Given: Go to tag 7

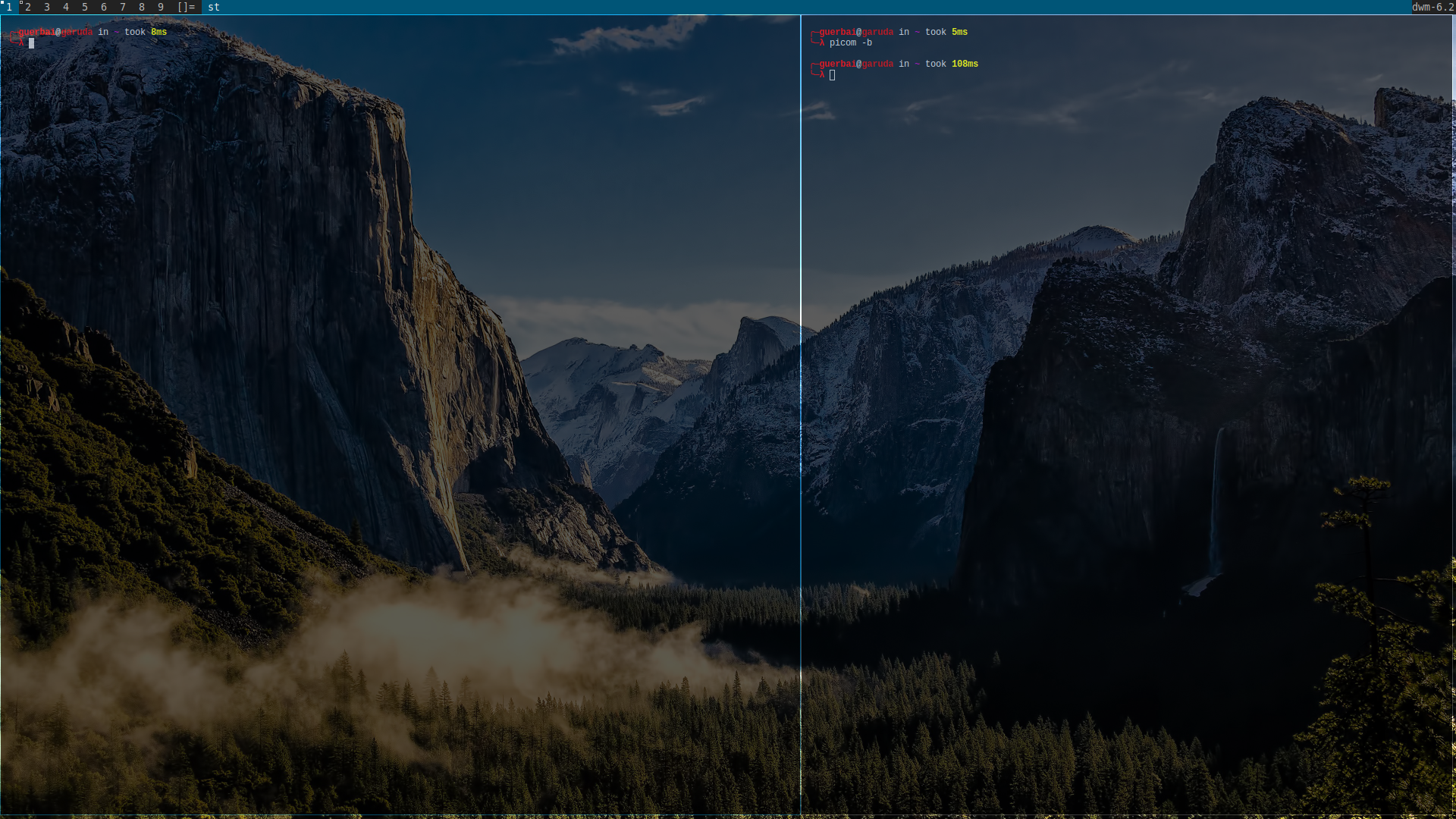Looking at the screenshot, I should point(123,7).
